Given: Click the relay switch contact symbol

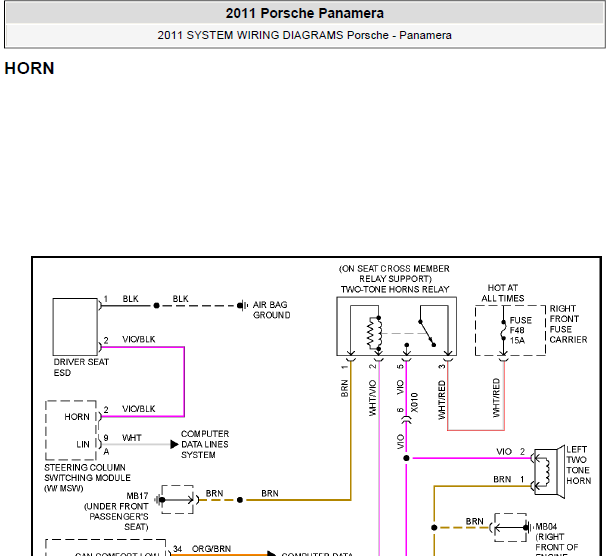Looking at the screenshot, I should point(427,333).
